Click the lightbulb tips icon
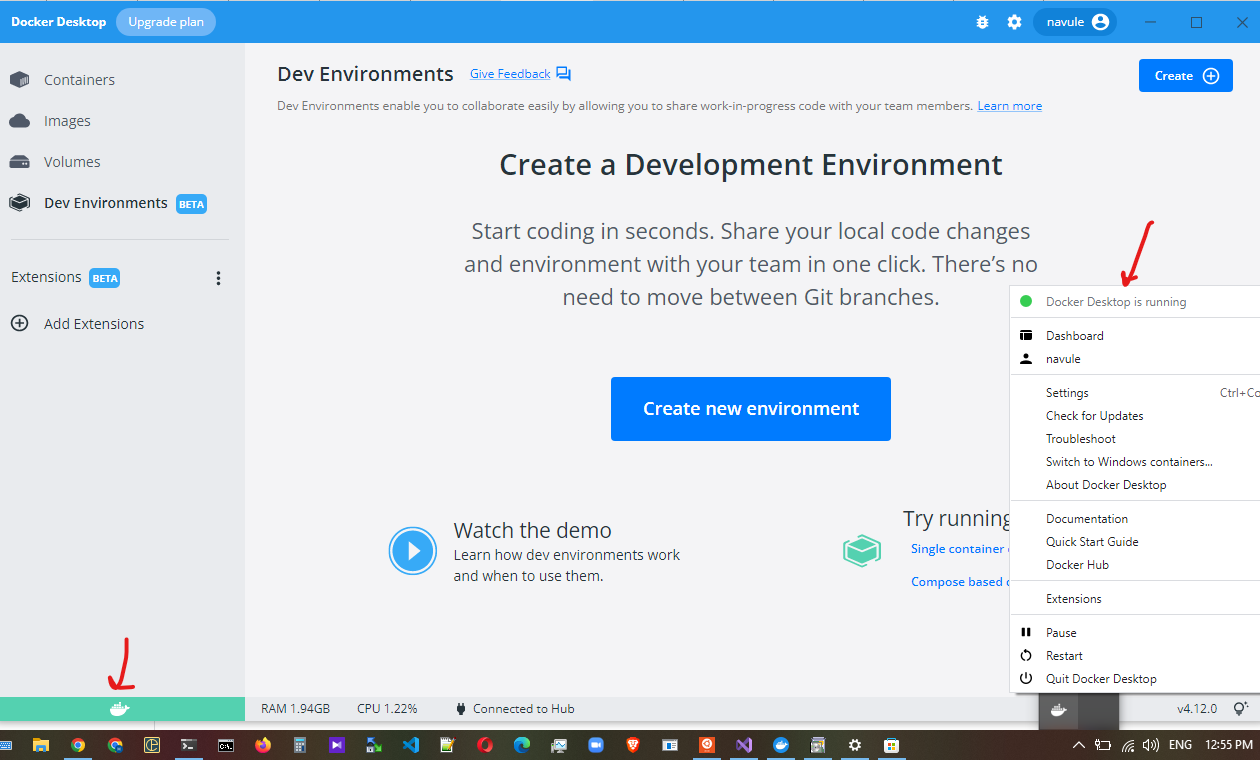The image size is (1260, 760). 1240,709
